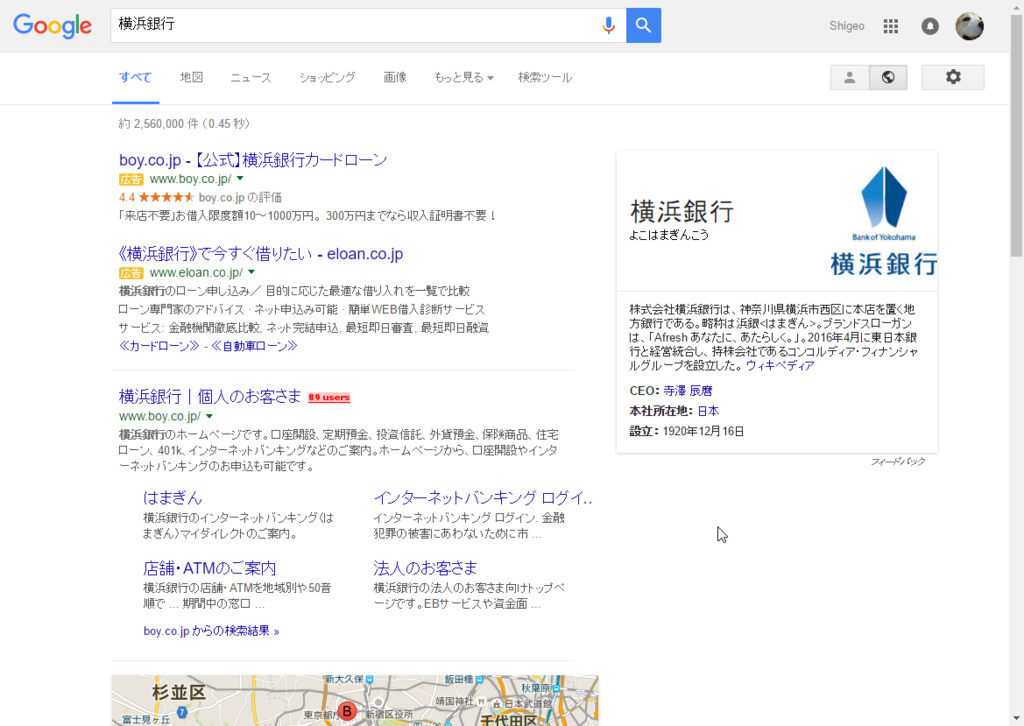Open the arrow next to the www.boy.co.jp/ ad URL
1024x726 pixels.
pyautogui.click(x=240, y=178)
